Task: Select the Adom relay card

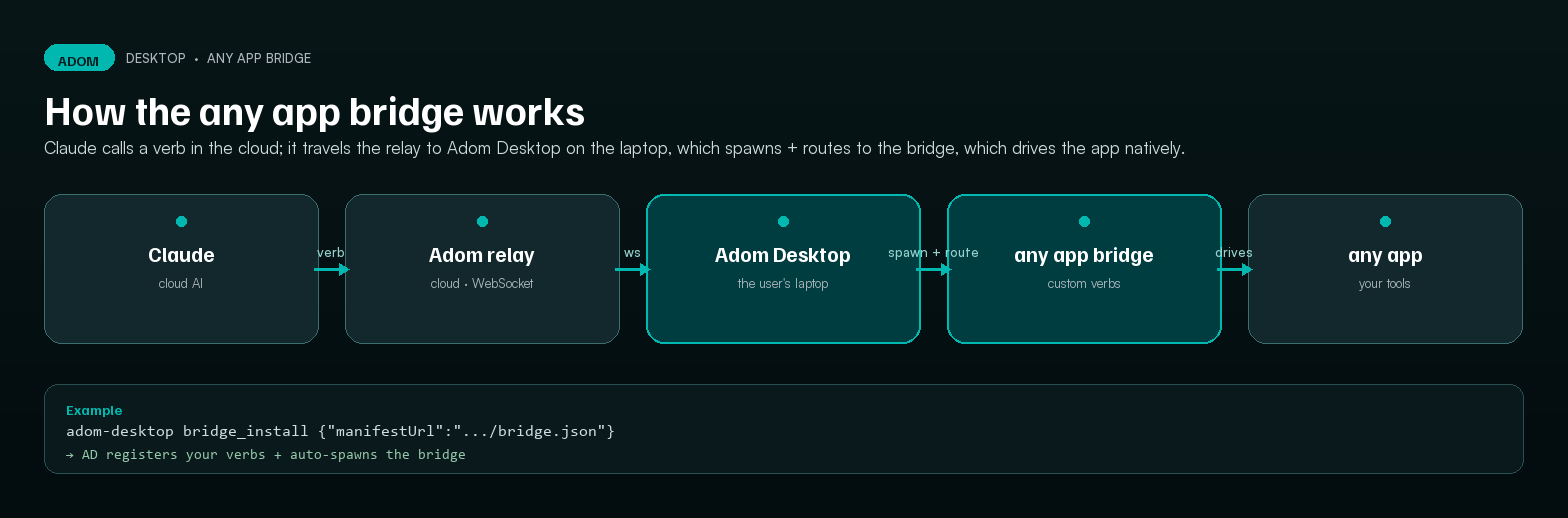Action: click(x=482, y=269)
